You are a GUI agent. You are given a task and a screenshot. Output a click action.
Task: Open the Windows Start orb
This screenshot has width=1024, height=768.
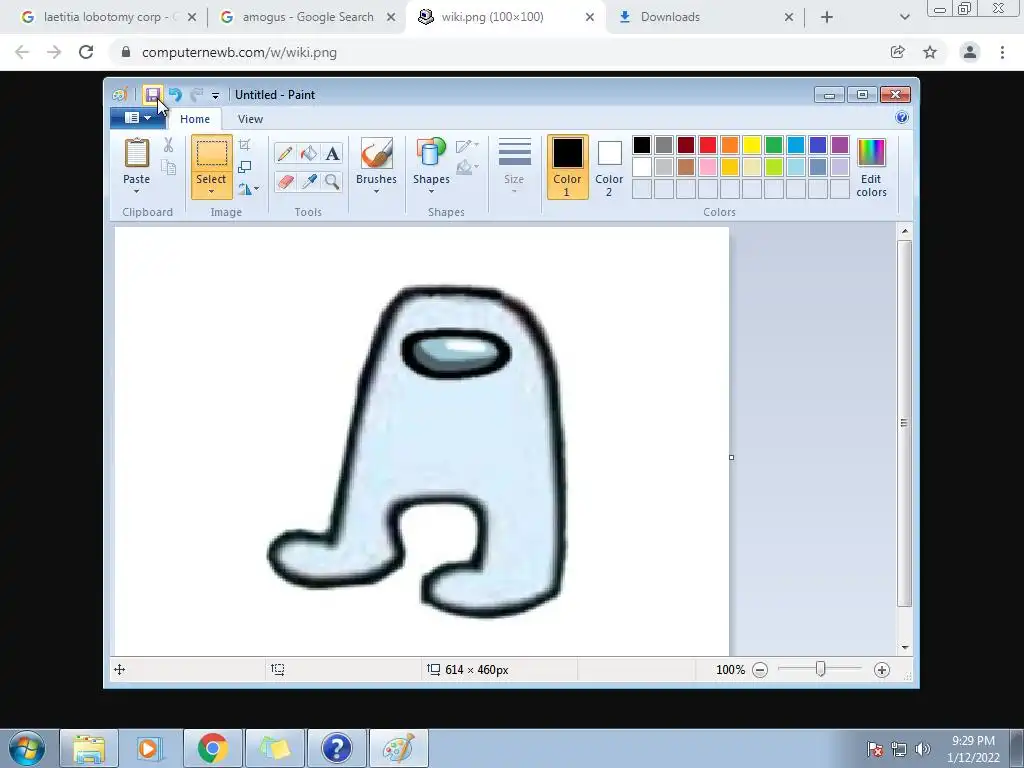click(x=27, y=748)
